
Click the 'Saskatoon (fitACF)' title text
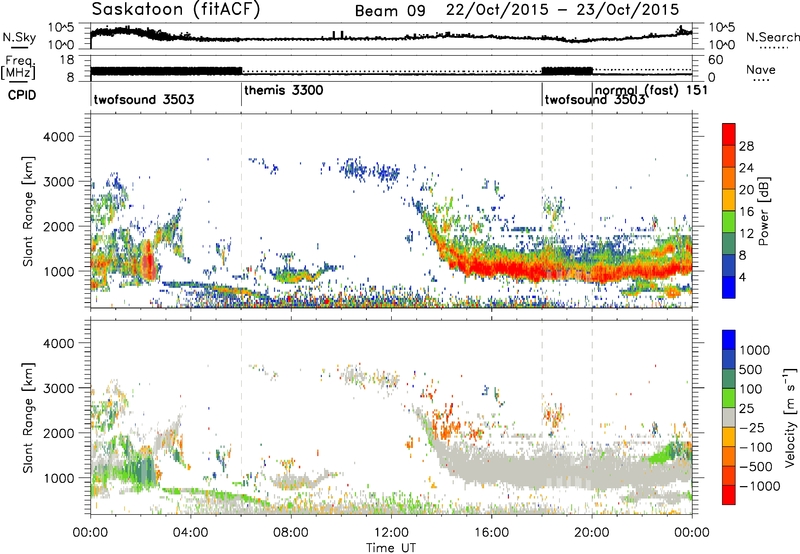(176, 10)
